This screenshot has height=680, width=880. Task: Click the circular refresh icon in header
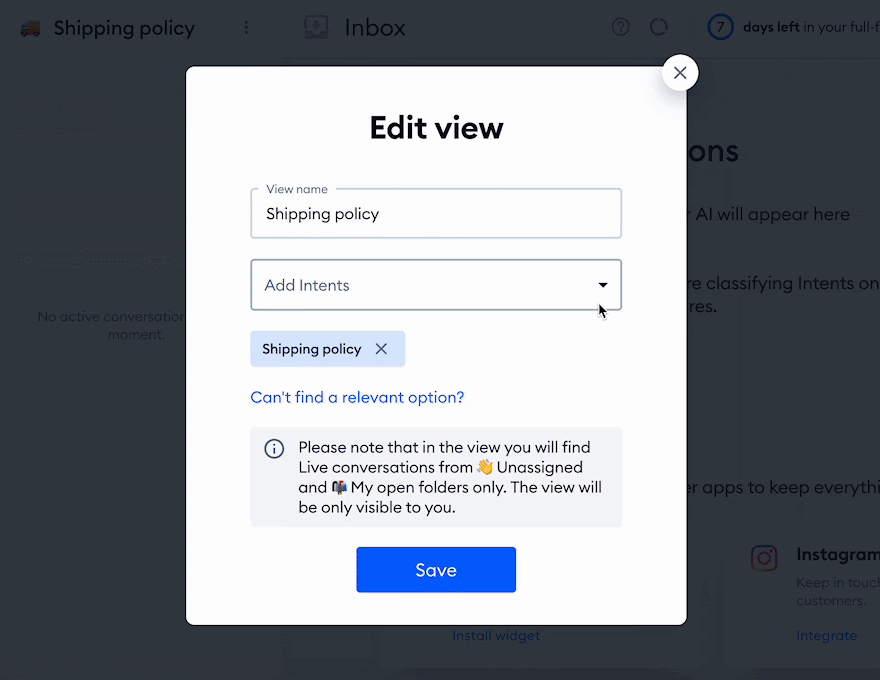click(x=658, y=27)
